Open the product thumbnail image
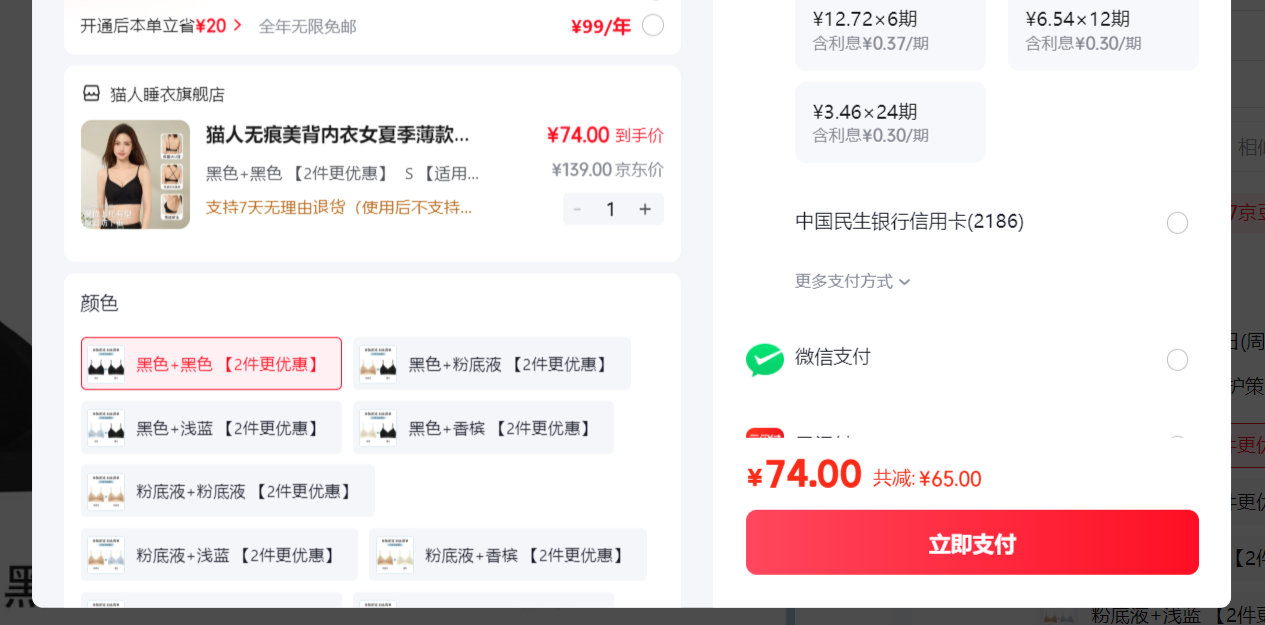Image resolution: width=1265 pixels, height=625 pixels. (135, 174)
